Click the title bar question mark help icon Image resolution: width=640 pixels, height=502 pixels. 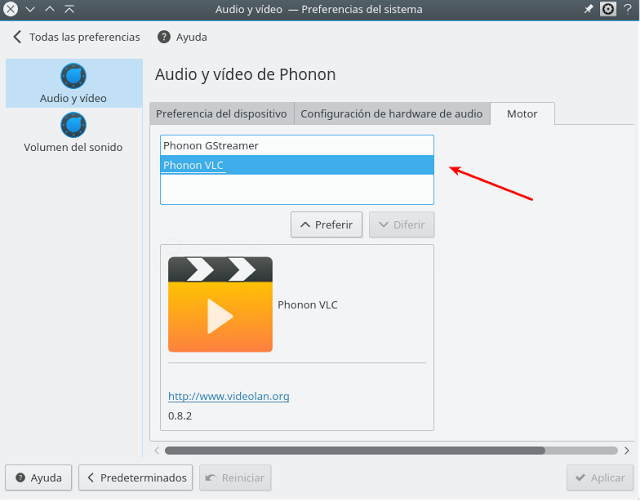(x=628, y=9)
